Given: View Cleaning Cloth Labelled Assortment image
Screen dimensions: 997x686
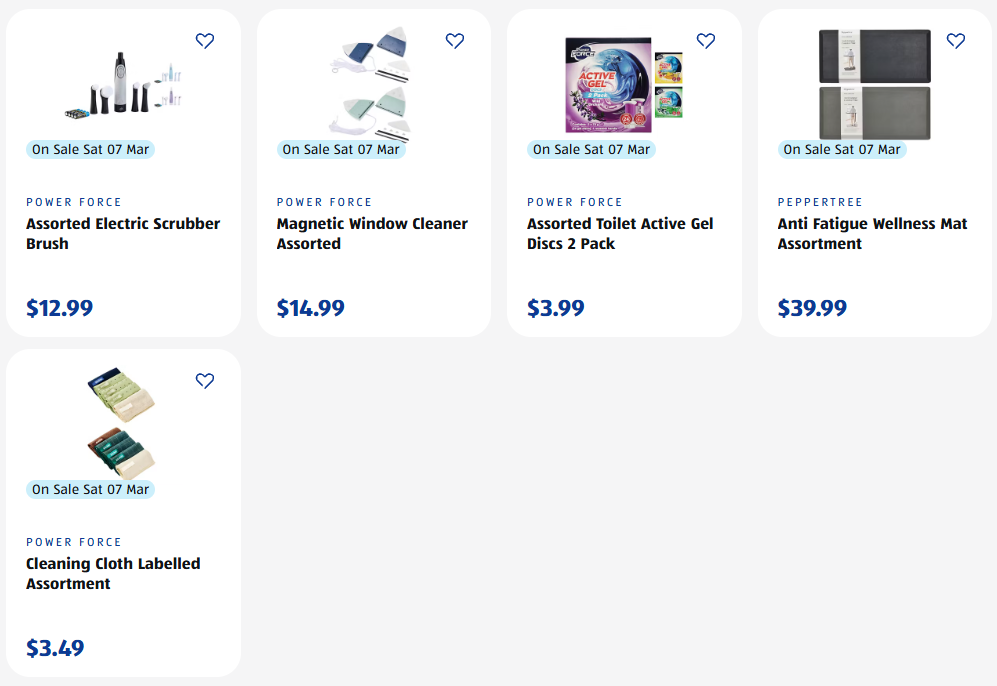Looking at the screenshot, I should pyautogui.click(x=122, y=422).
